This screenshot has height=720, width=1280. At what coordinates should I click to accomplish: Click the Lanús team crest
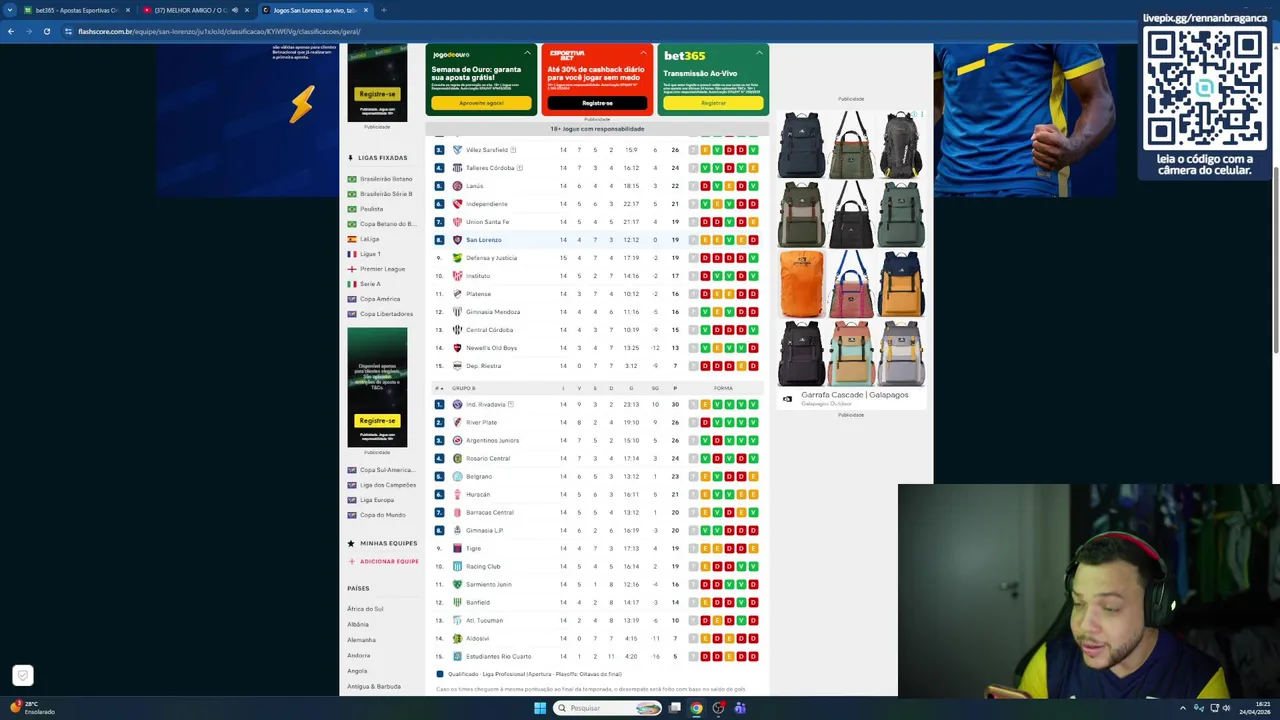coord(457,186)
